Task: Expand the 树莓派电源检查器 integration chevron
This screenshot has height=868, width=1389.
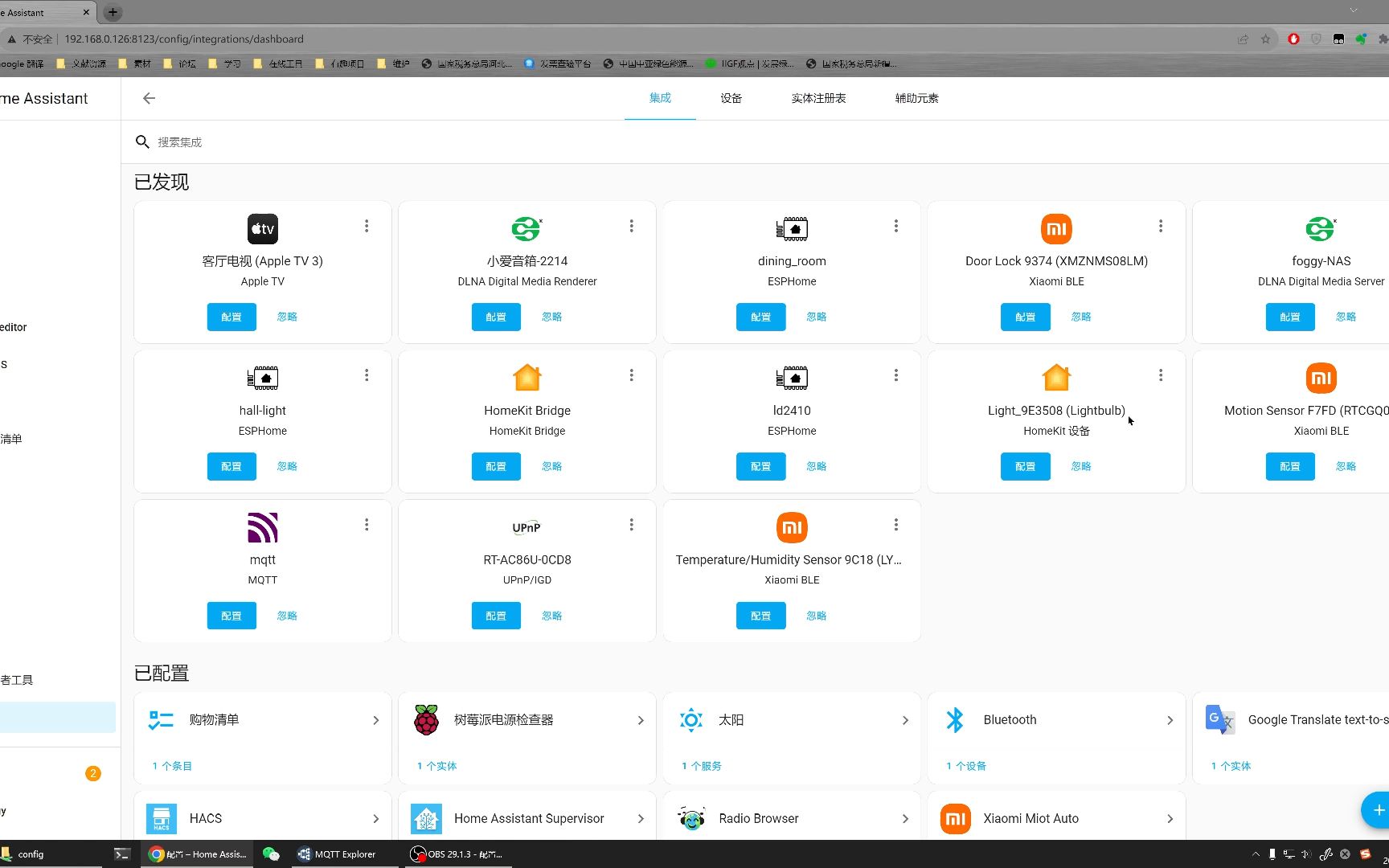Action: tap(641, 721)
